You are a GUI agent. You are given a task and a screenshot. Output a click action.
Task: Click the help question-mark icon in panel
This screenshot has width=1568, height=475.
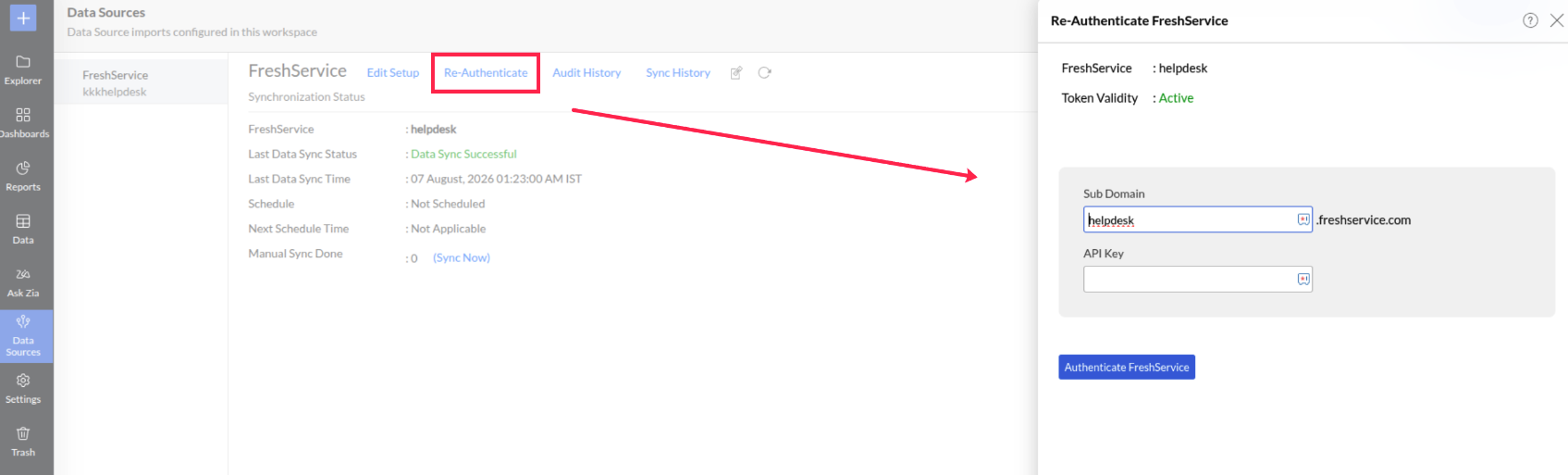(x=1530, y=20)
